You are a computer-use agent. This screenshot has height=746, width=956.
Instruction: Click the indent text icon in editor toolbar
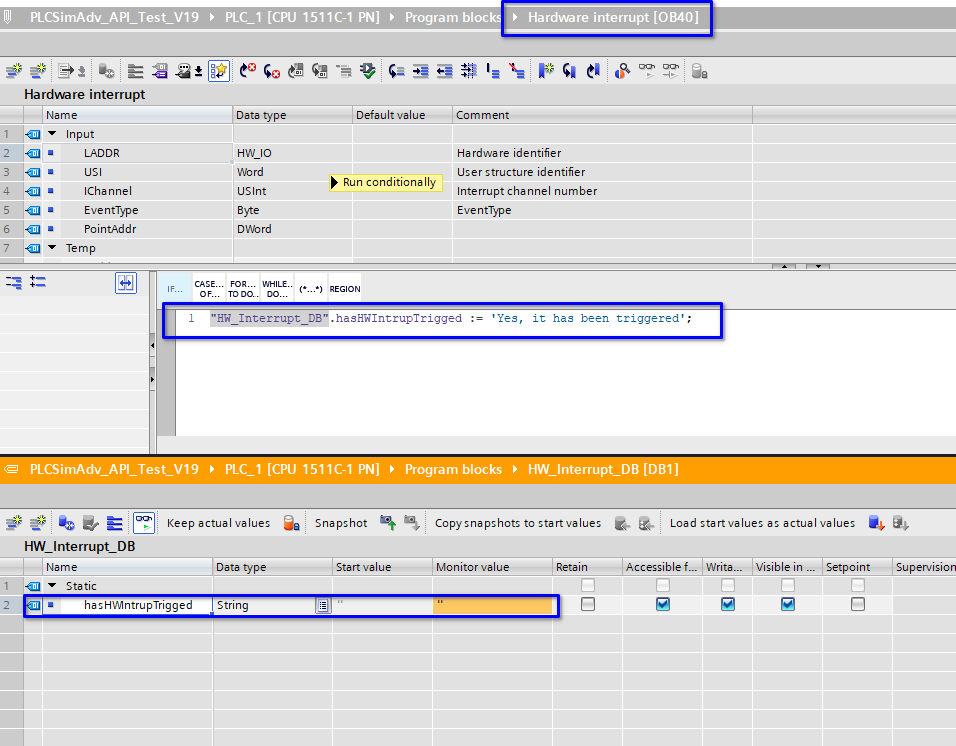tap(421, 71)
